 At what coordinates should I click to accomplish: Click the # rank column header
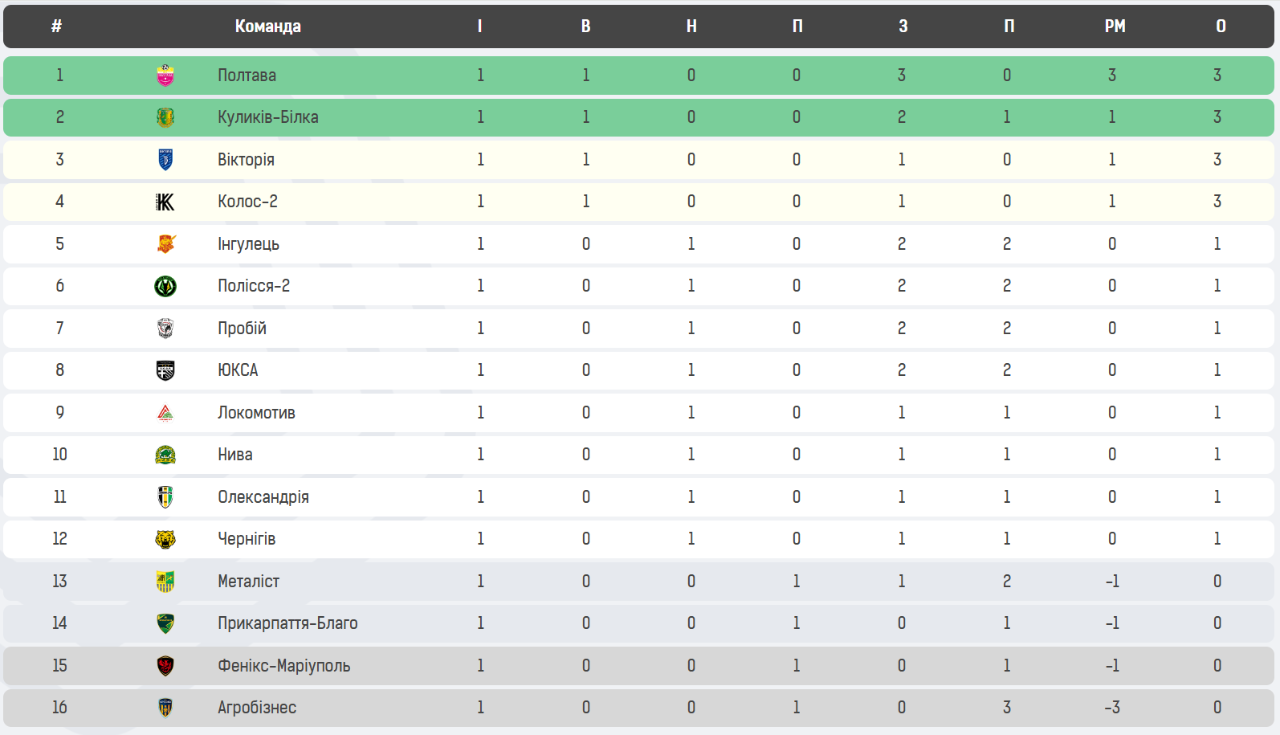[56, 27]
